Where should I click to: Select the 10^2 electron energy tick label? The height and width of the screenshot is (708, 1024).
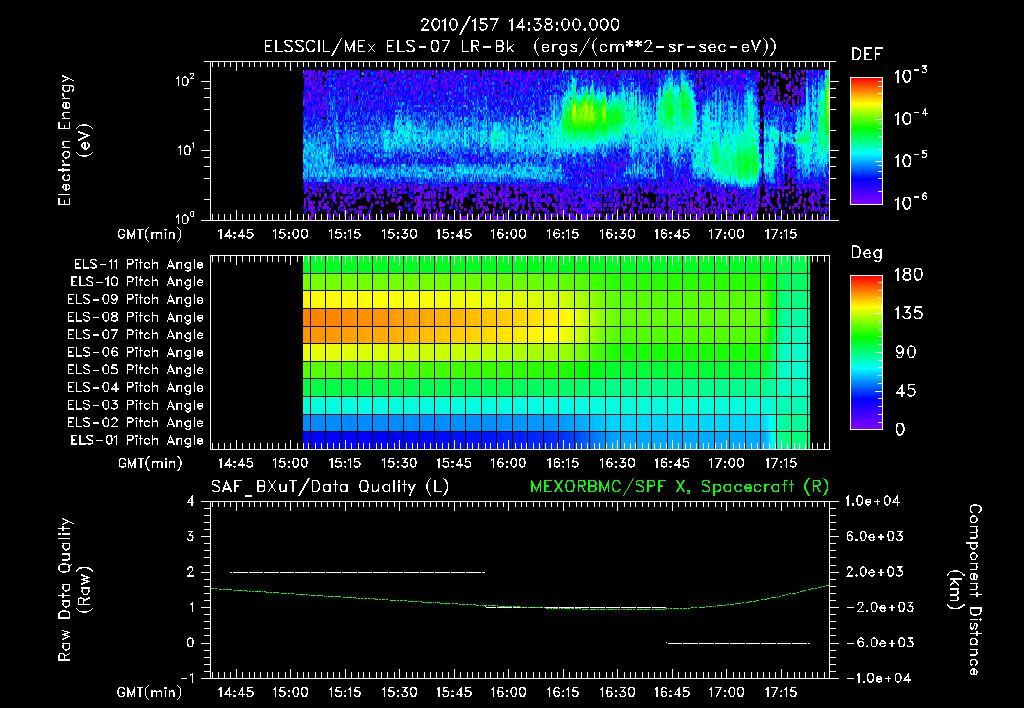pos(185,81)
